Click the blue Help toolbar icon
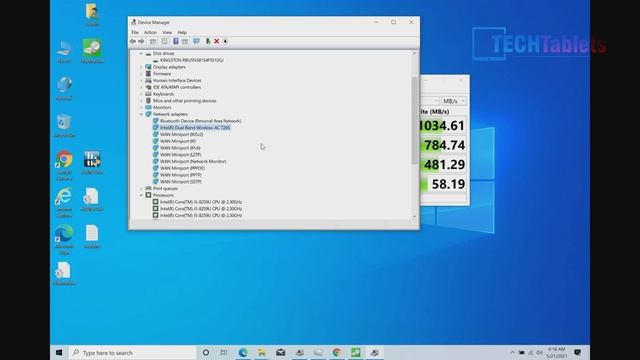 (176, 41)
